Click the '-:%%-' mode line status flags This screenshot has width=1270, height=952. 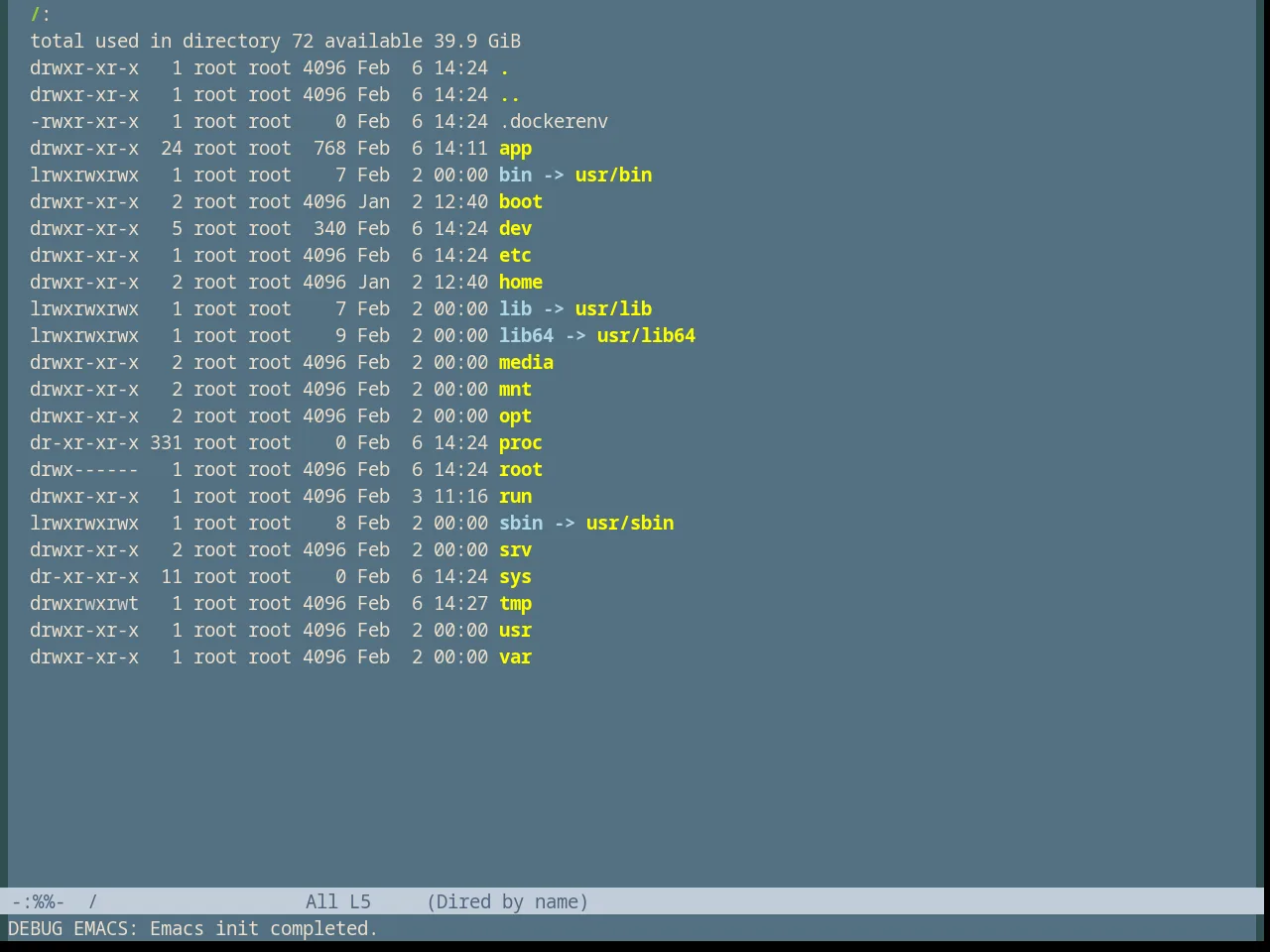pyautogui.click(x=38, y=902)
